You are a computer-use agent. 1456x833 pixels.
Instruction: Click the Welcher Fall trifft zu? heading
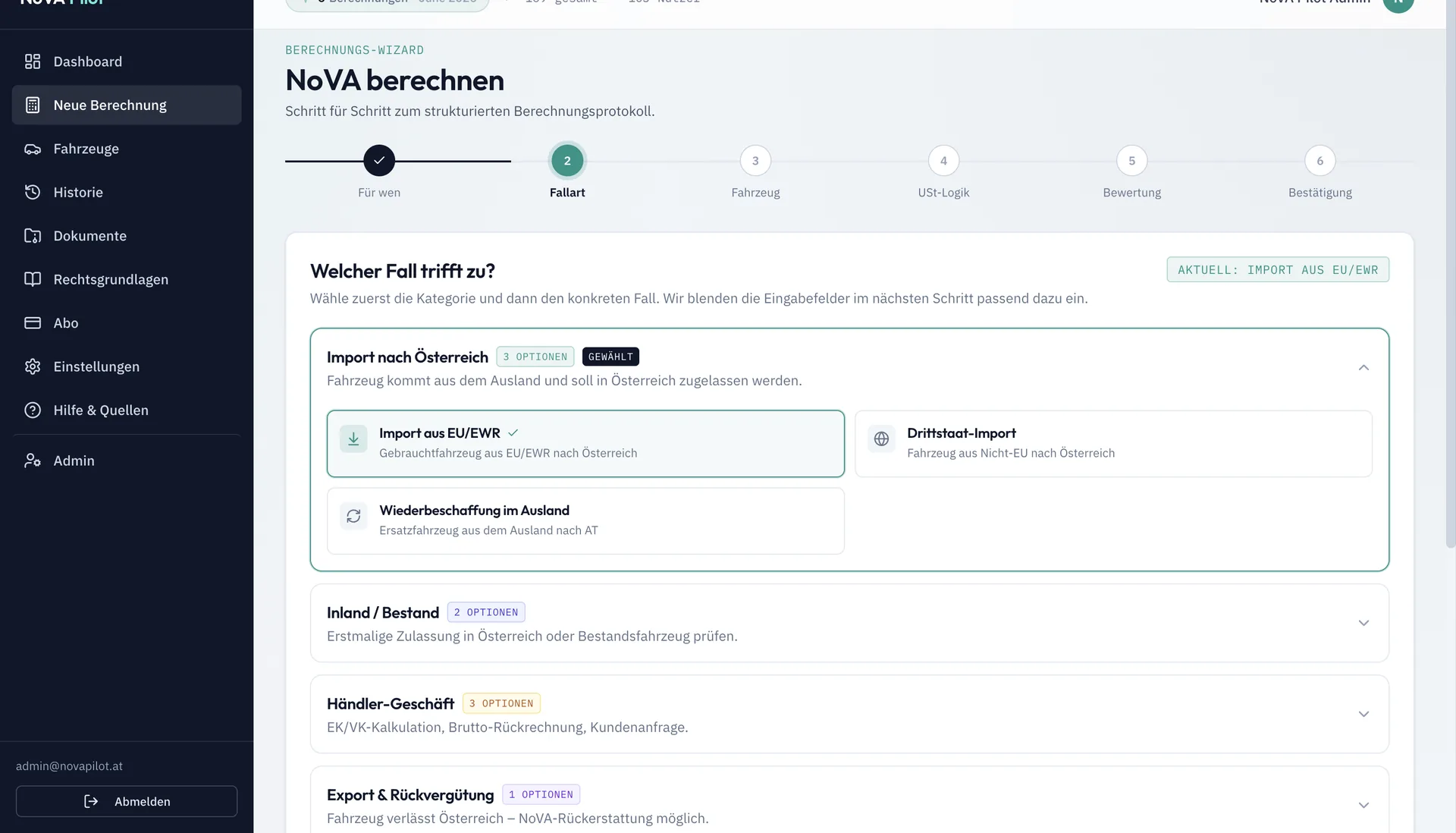[403, 271]
